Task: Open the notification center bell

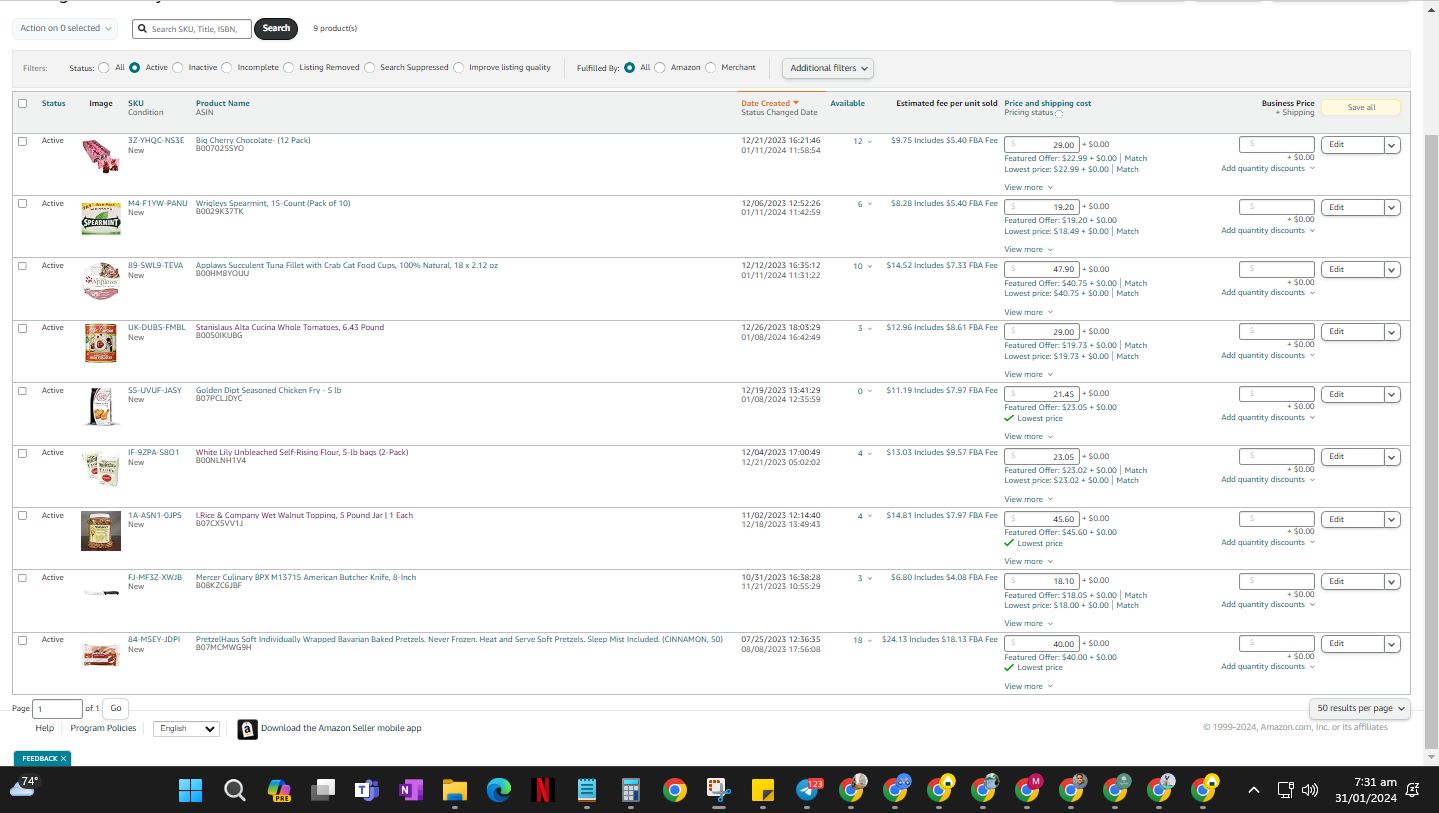Action: 1414,790
